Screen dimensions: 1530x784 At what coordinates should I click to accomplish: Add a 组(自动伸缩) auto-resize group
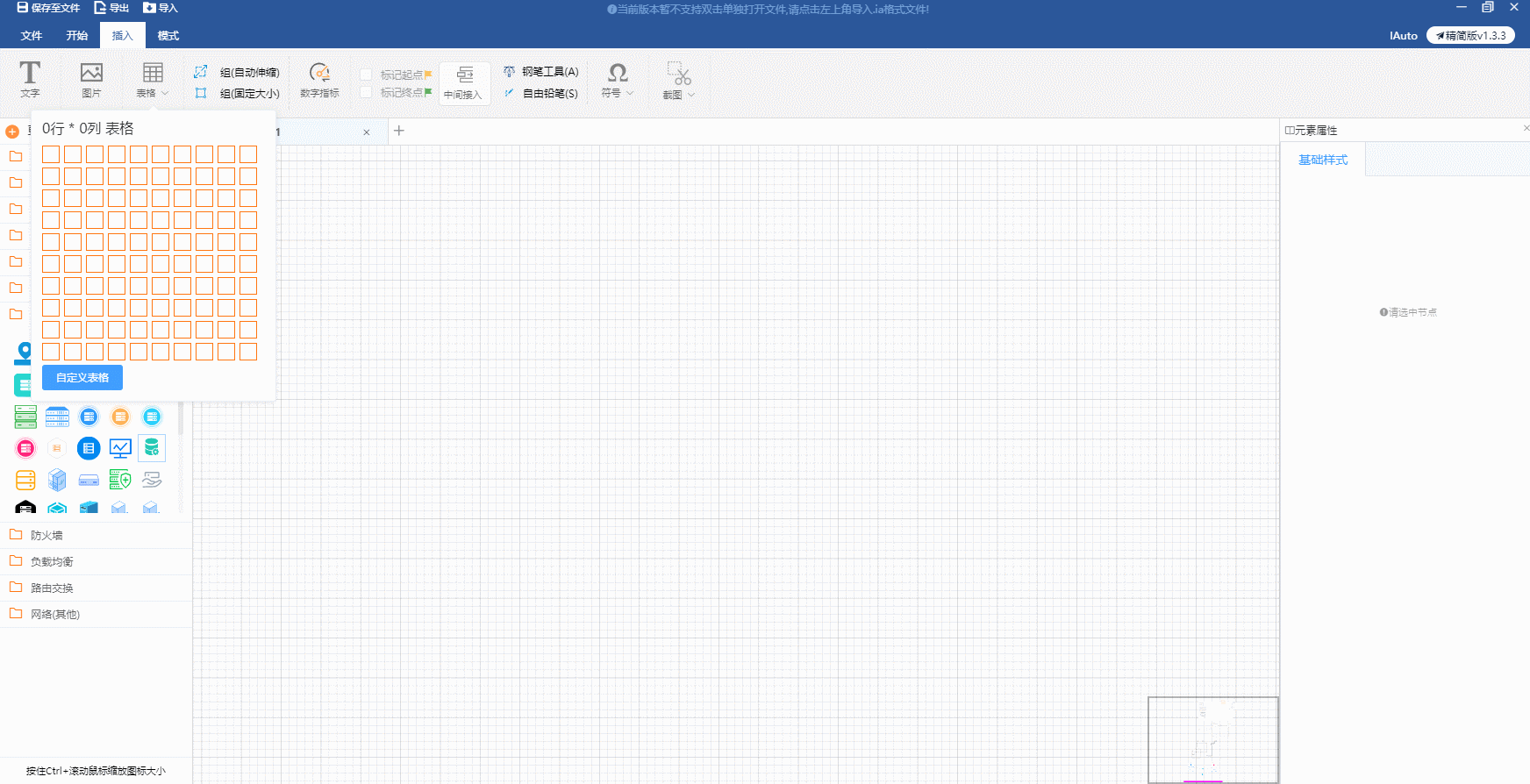[x=238, y=72]
